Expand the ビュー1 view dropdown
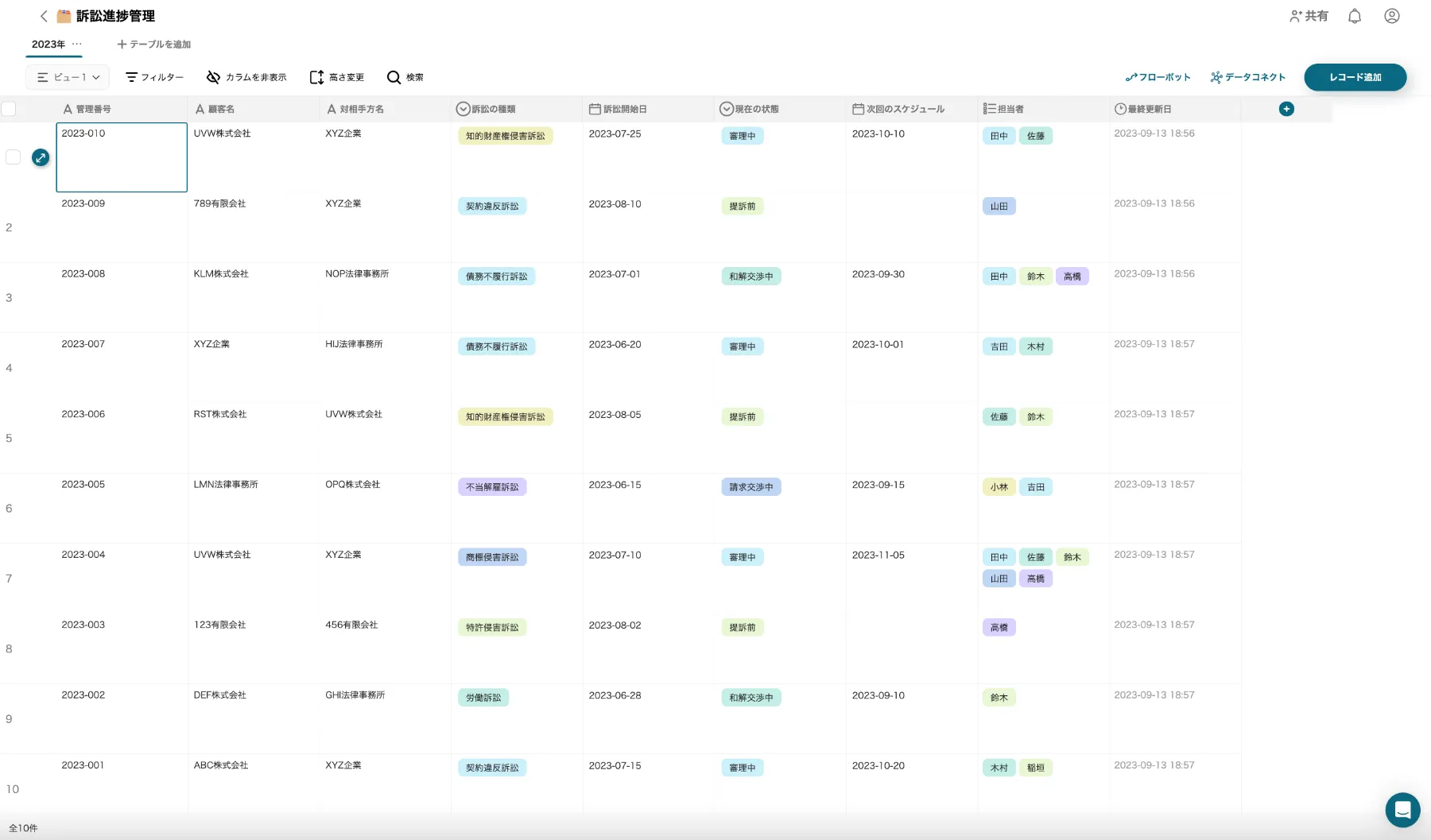 point(68,77)
